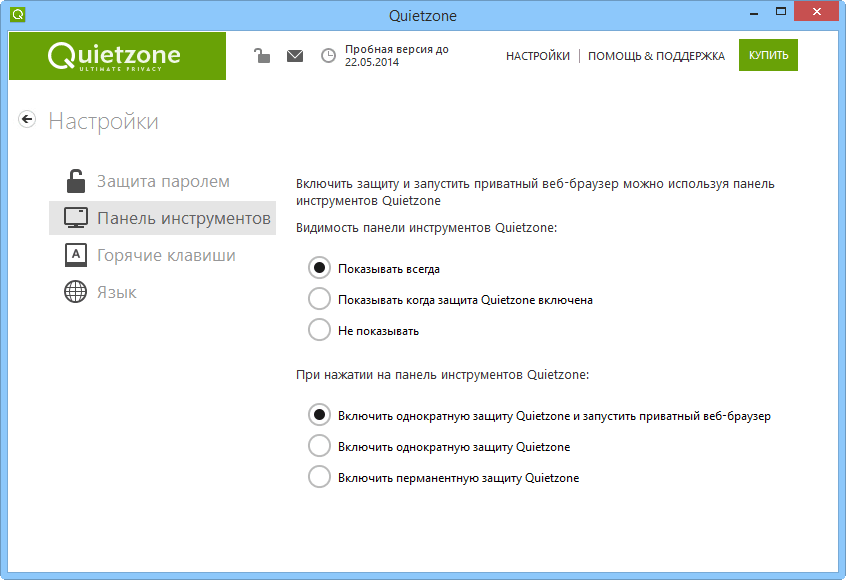Choose 'Включить однократную защиту Quietzone' only
Viewport: 846px width, 580px height.
click(x=319, y=446)
